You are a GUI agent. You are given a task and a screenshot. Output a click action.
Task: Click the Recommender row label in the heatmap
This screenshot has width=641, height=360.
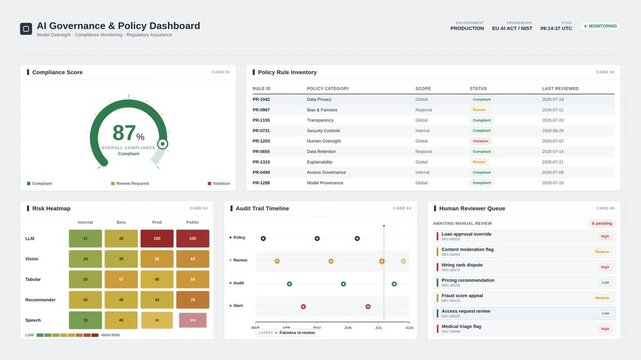[x=40, y=300]
